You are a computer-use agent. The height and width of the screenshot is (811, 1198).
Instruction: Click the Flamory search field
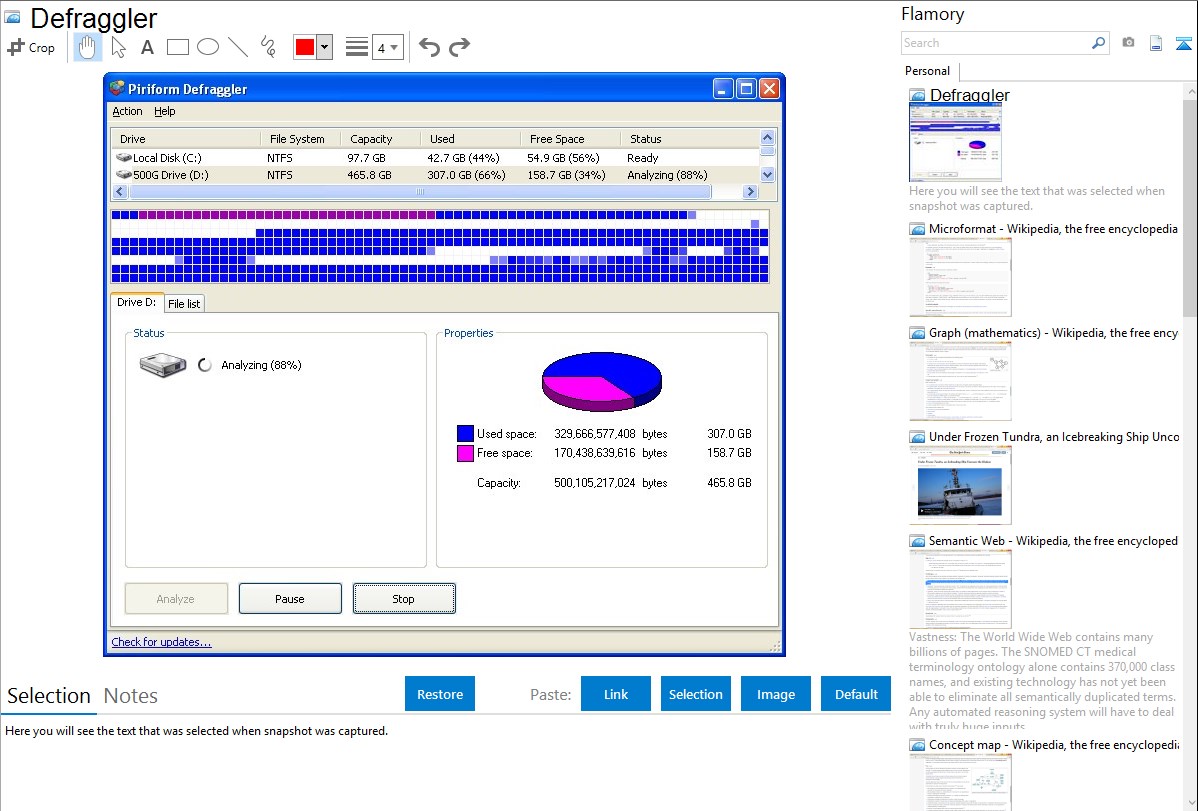point(996,43)
